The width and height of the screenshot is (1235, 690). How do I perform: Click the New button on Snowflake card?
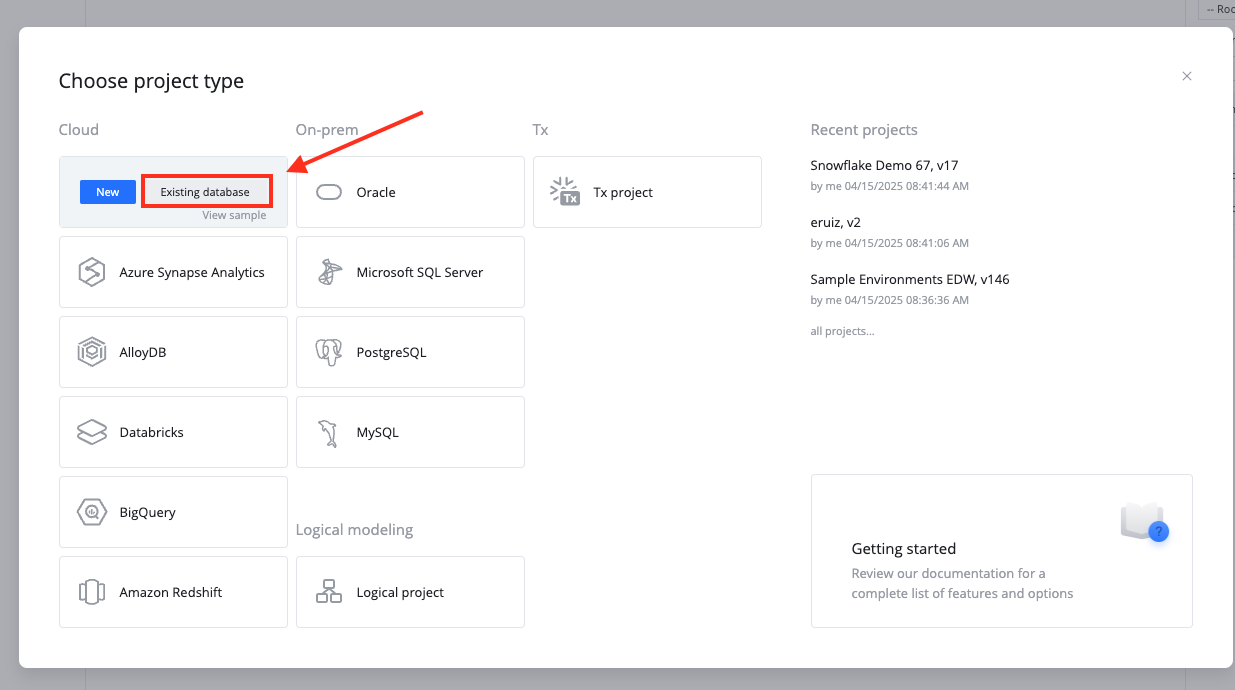[107, 191]
